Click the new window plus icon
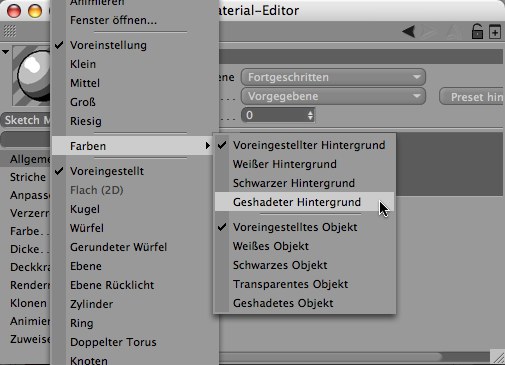Viewport: 505px width, 365px height. click(x=495, y=32)
